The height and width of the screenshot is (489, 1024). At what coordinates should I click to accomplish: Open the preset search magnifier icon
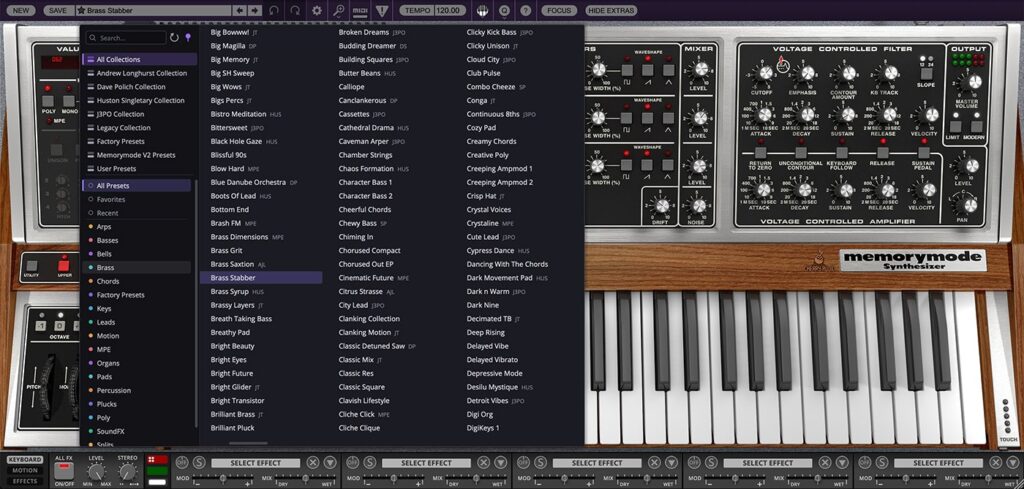click(x=338, y=10)
